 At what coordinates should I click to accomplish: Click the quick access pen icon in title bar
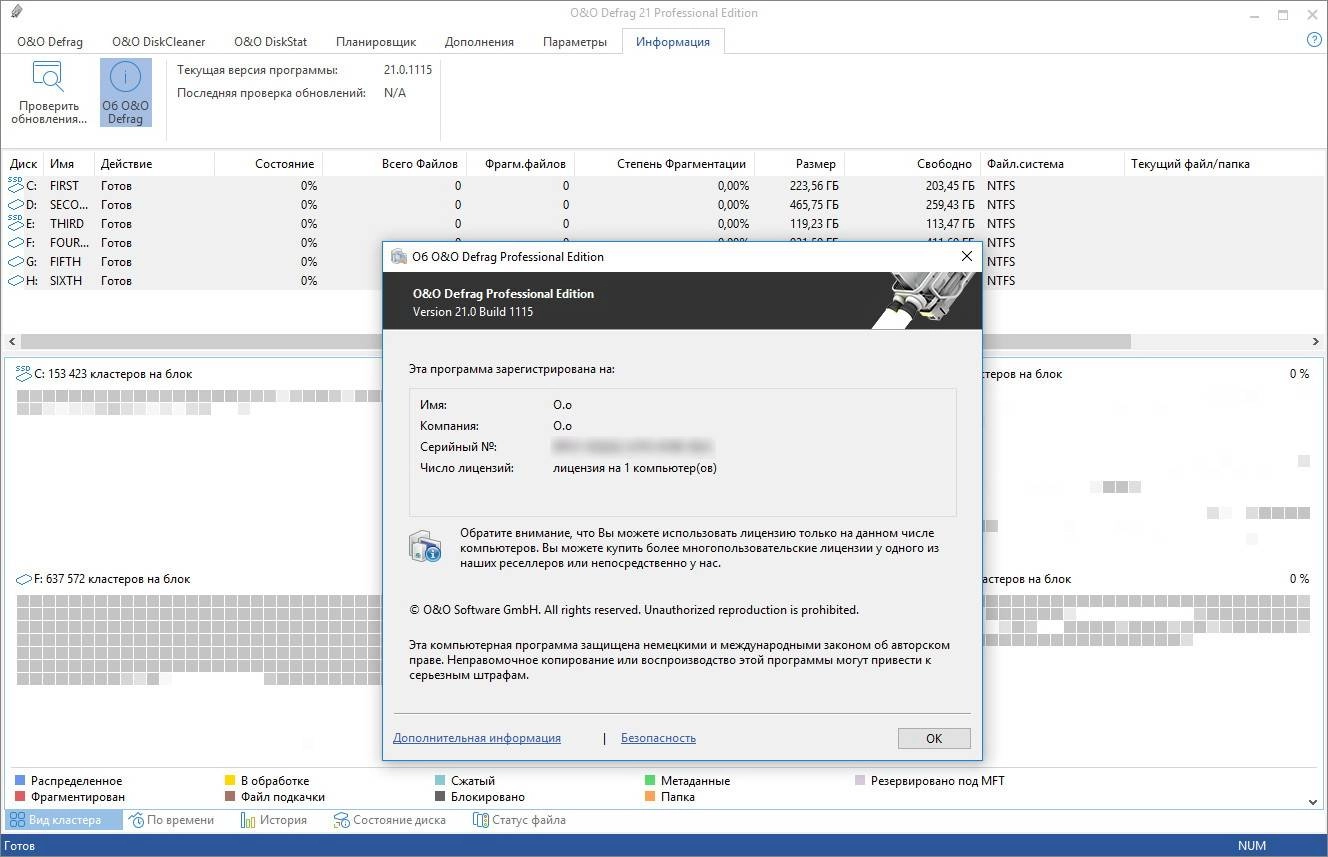(x=15, y=14)
